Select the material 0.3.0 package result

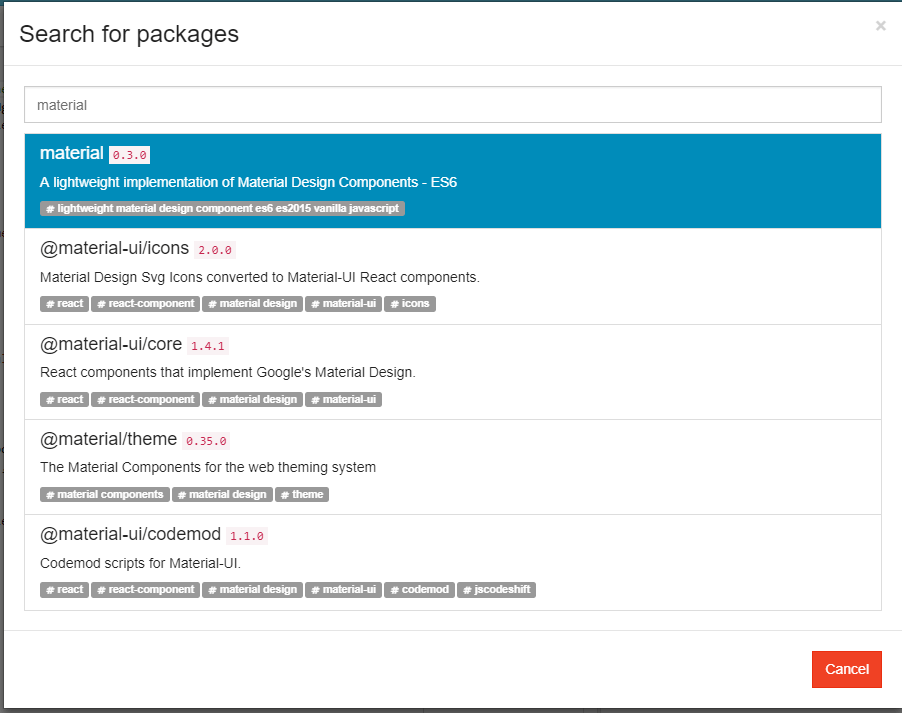point(453,181)
